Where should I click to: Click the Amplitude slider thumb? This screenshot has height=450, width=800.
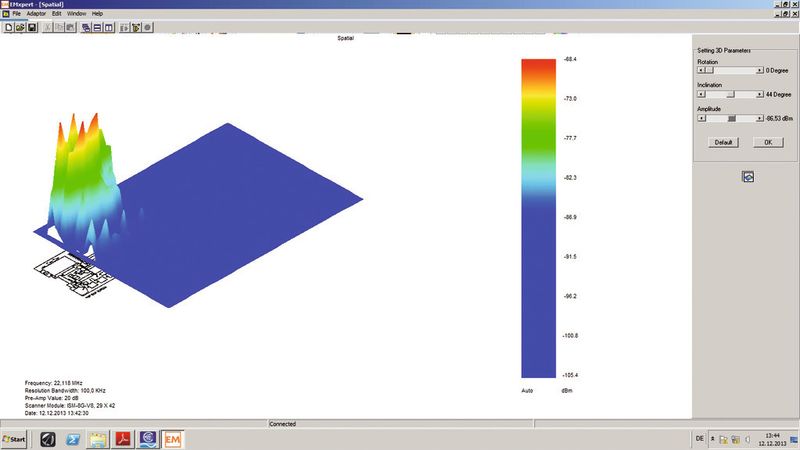pos(732,118)
